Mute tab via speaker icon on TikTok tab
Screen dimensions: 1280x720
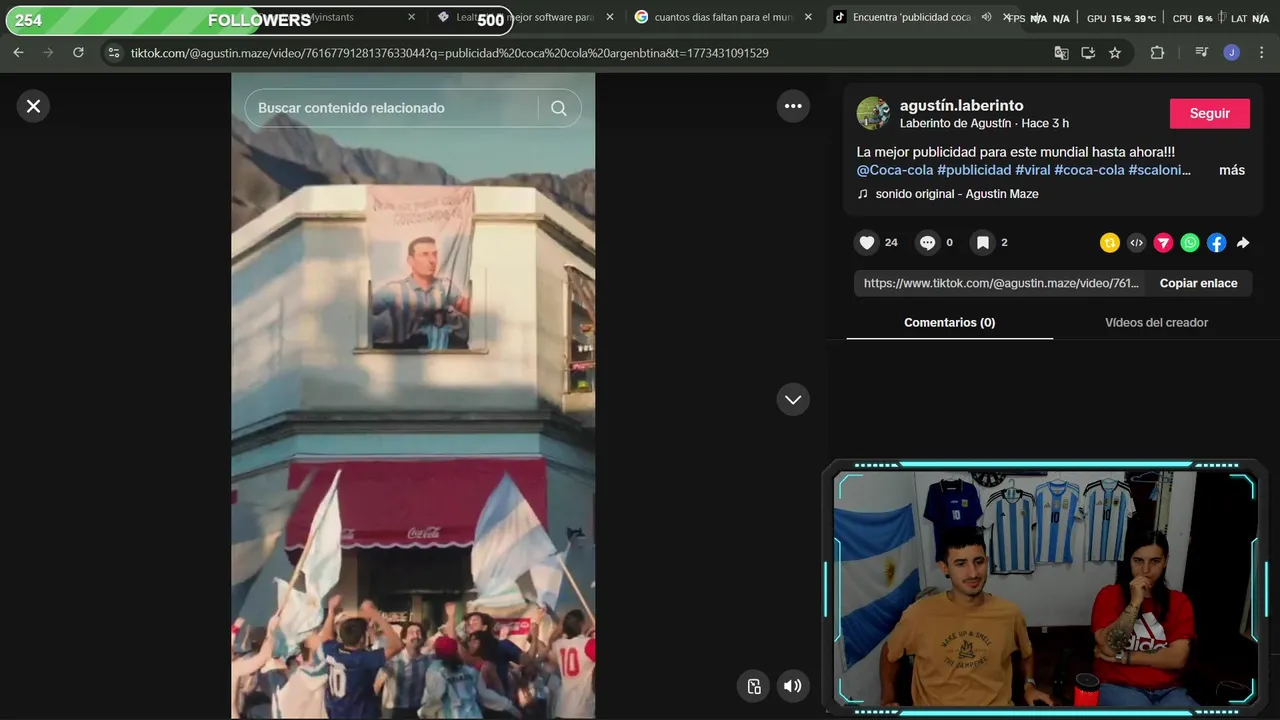(x=986, y=17)
